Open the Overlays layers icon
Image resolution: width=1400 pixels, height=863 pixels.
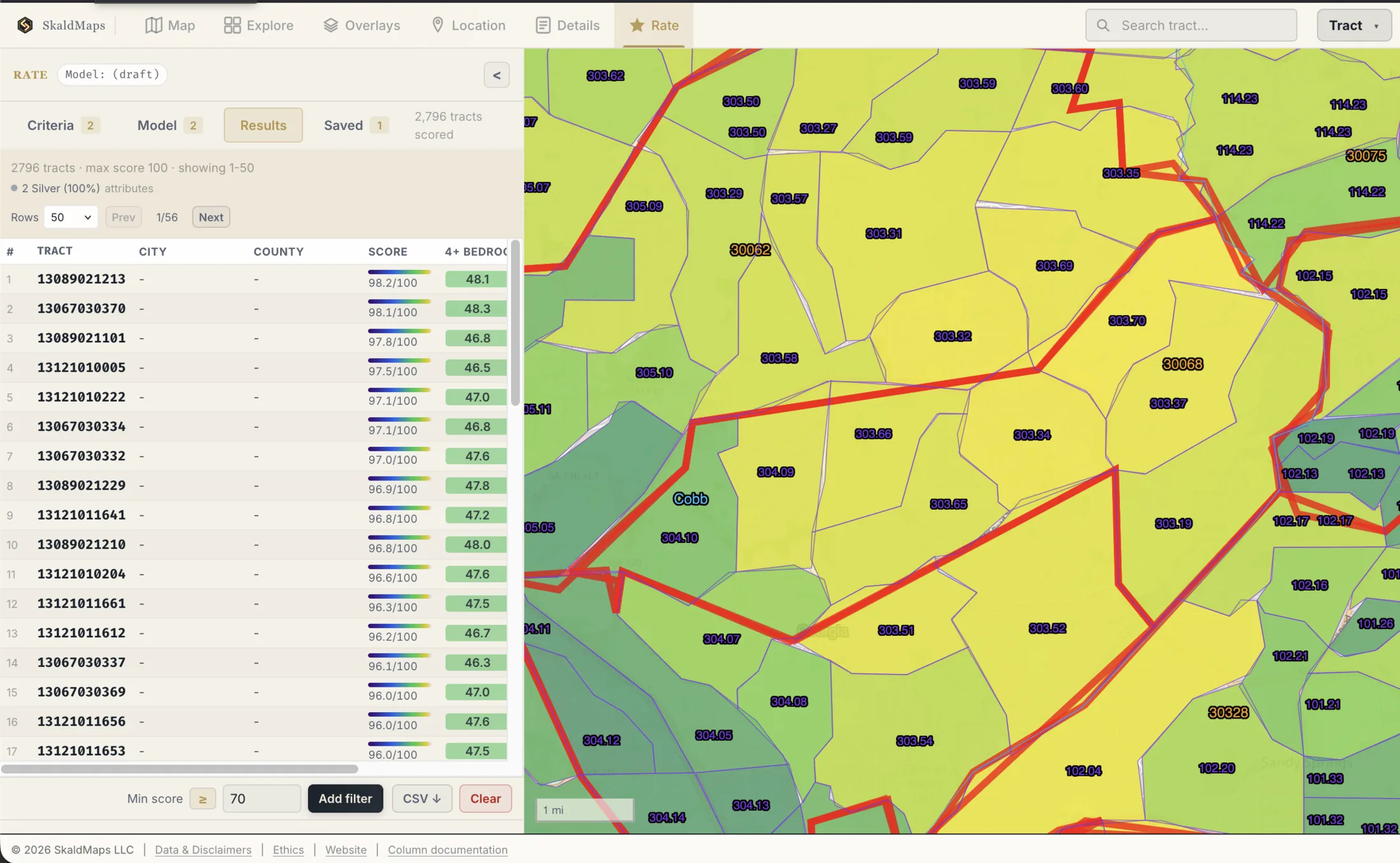tap(330, 25)
